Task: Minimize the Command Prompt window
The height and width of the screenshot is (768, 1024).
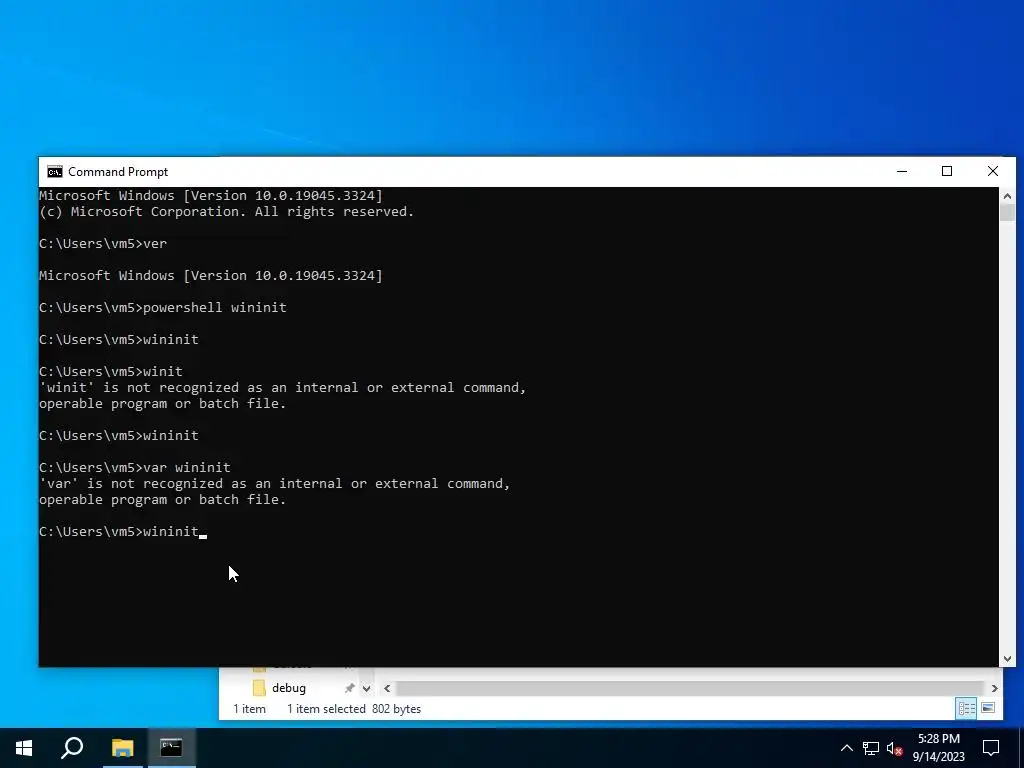Action: (902, 171)
